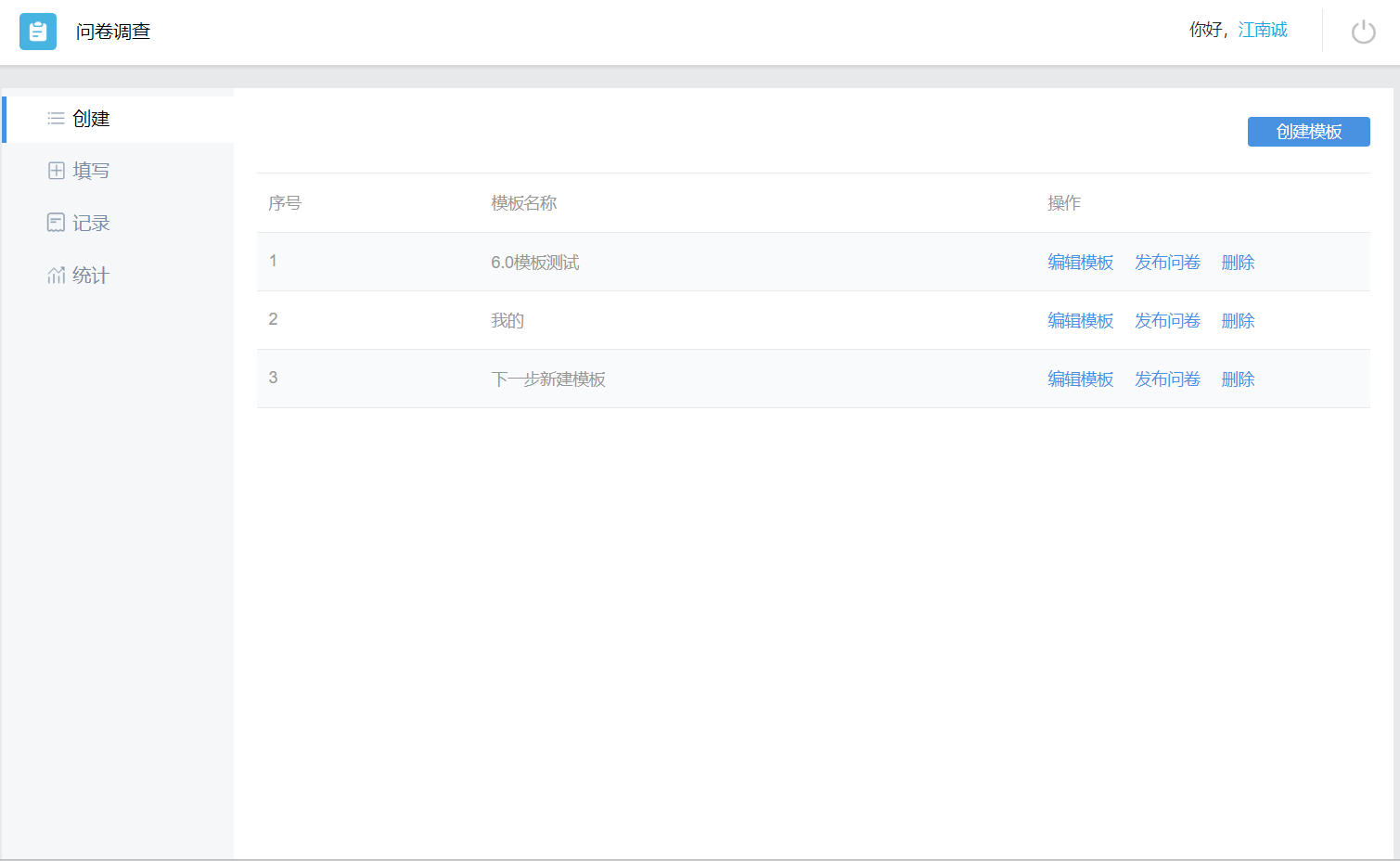Switch to the 统计 sidebar section

tap(91, 276)
